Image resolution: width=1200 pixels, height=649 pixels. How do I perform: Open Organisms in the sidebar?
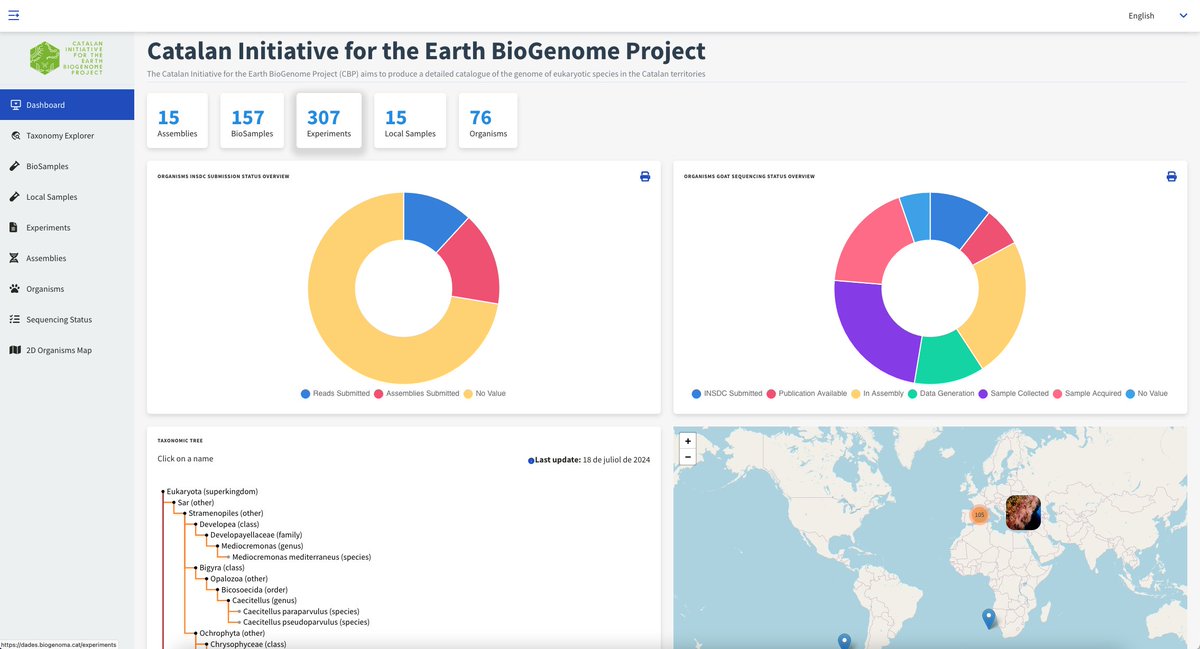(67, 289)
